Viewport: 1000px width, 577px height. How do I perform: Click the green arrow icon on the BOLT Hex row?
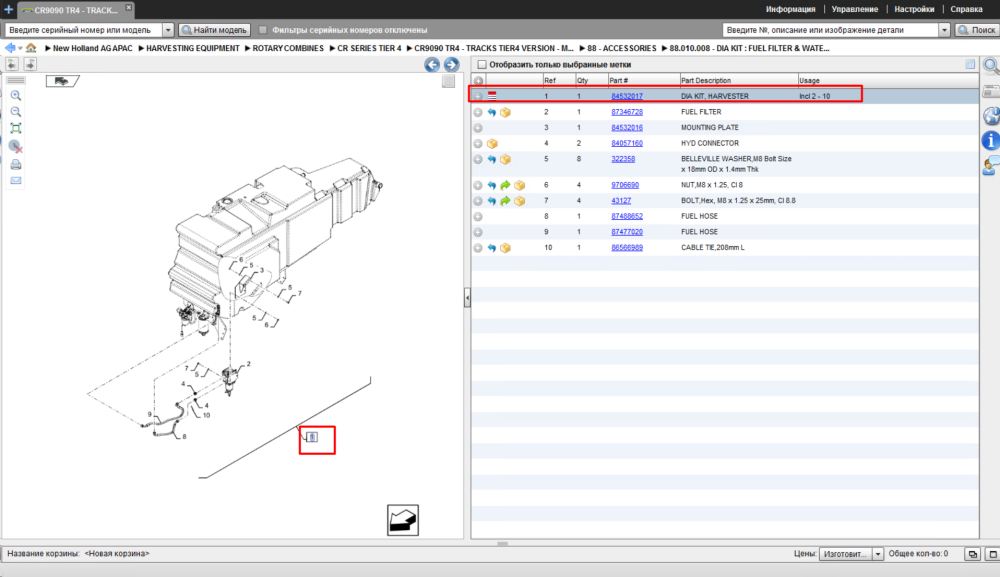click(505, 201)
